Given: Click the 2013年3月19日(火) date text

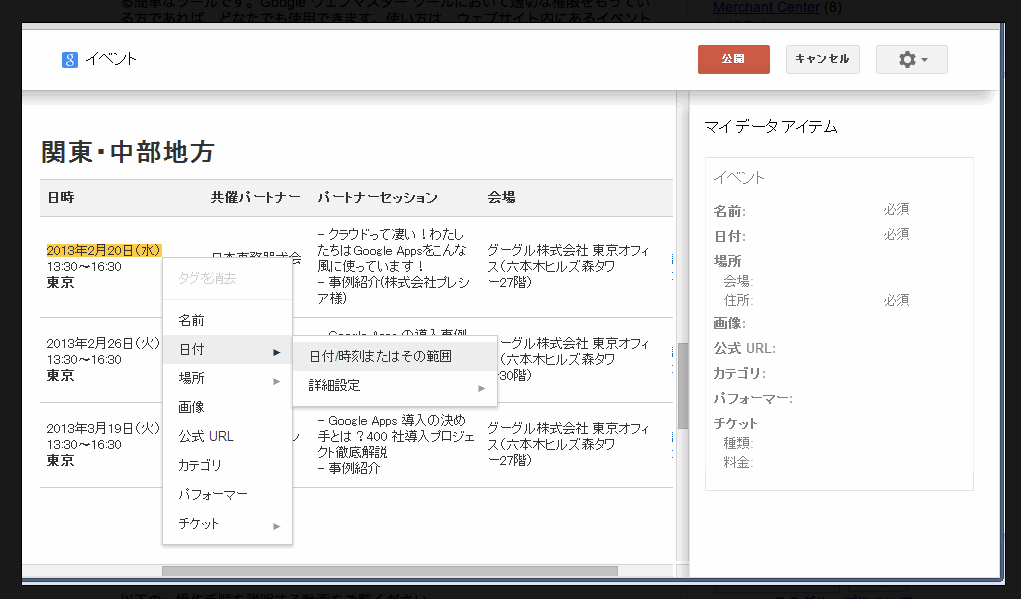Looking at the screenshot, I should pyautogui.click(x=103, y=428).
